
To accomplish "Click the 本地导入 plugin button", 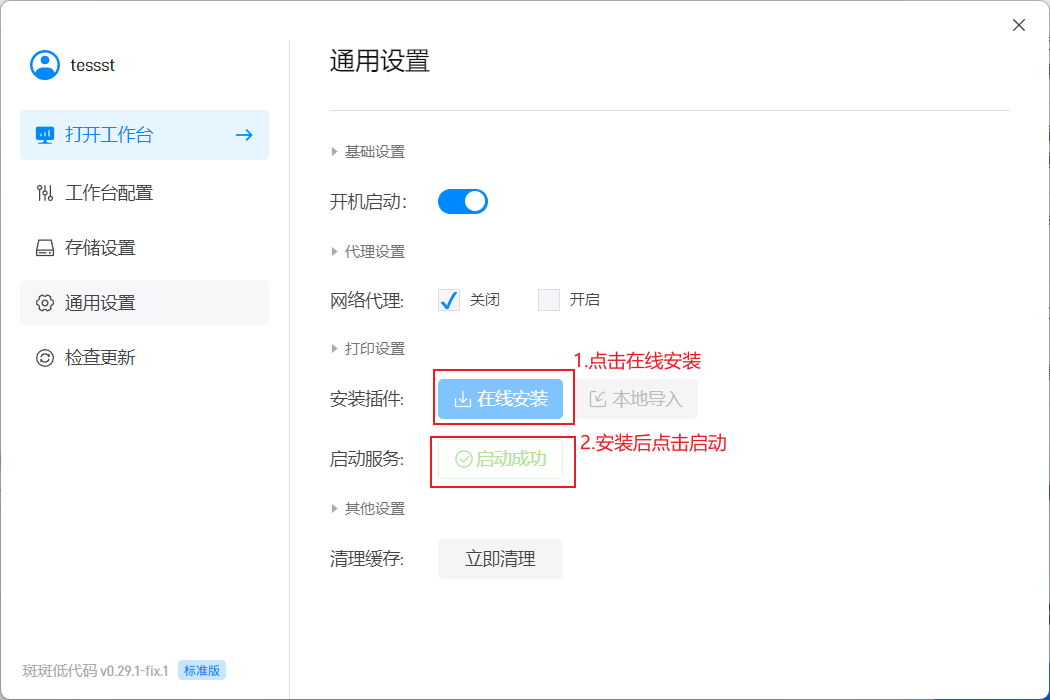I will click(x=636, y=399).
